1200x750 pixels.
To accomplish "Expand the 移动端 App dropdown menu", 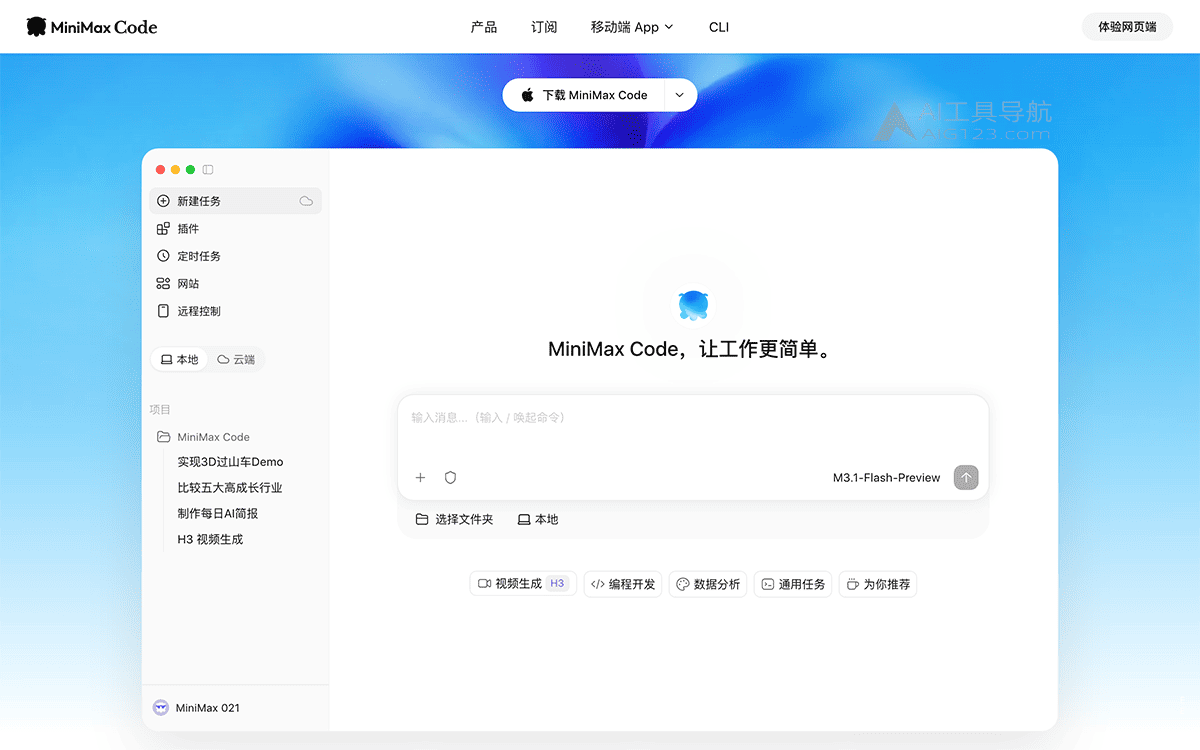I will point(632,27).
